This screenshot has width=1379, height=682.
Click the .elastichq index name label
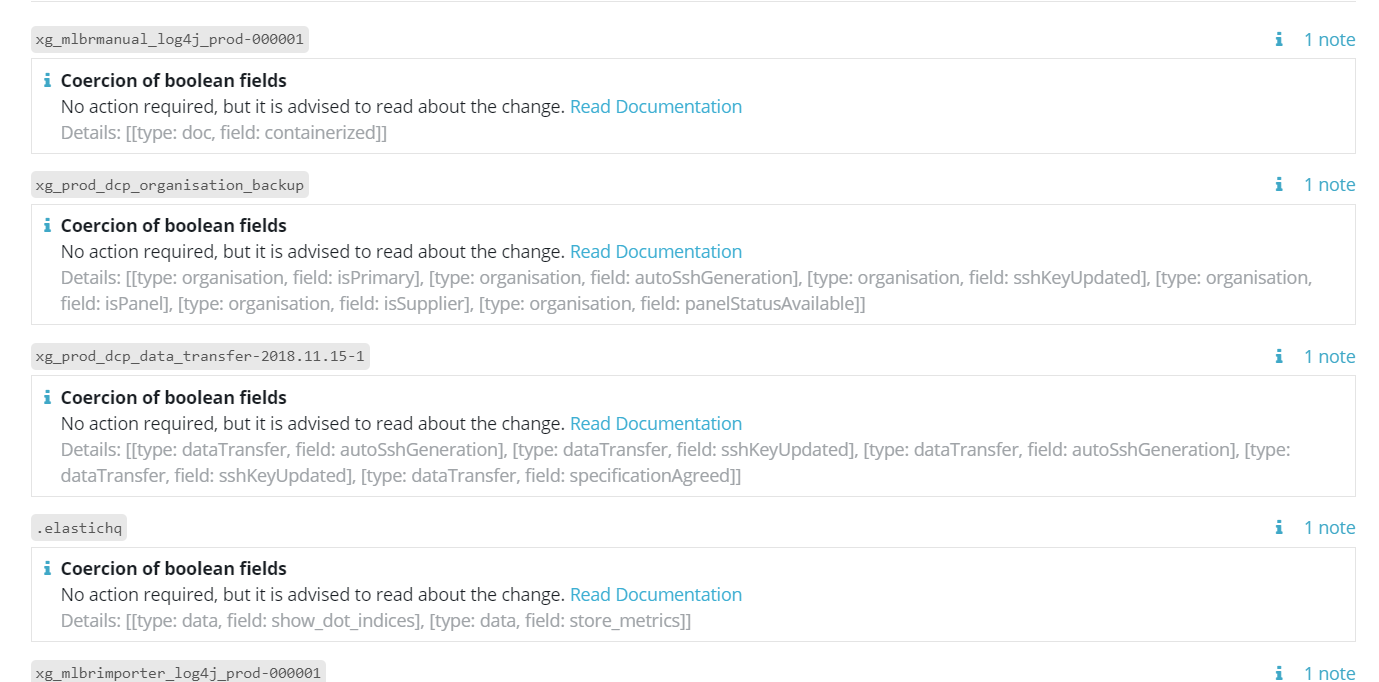[x=79, y=528]
